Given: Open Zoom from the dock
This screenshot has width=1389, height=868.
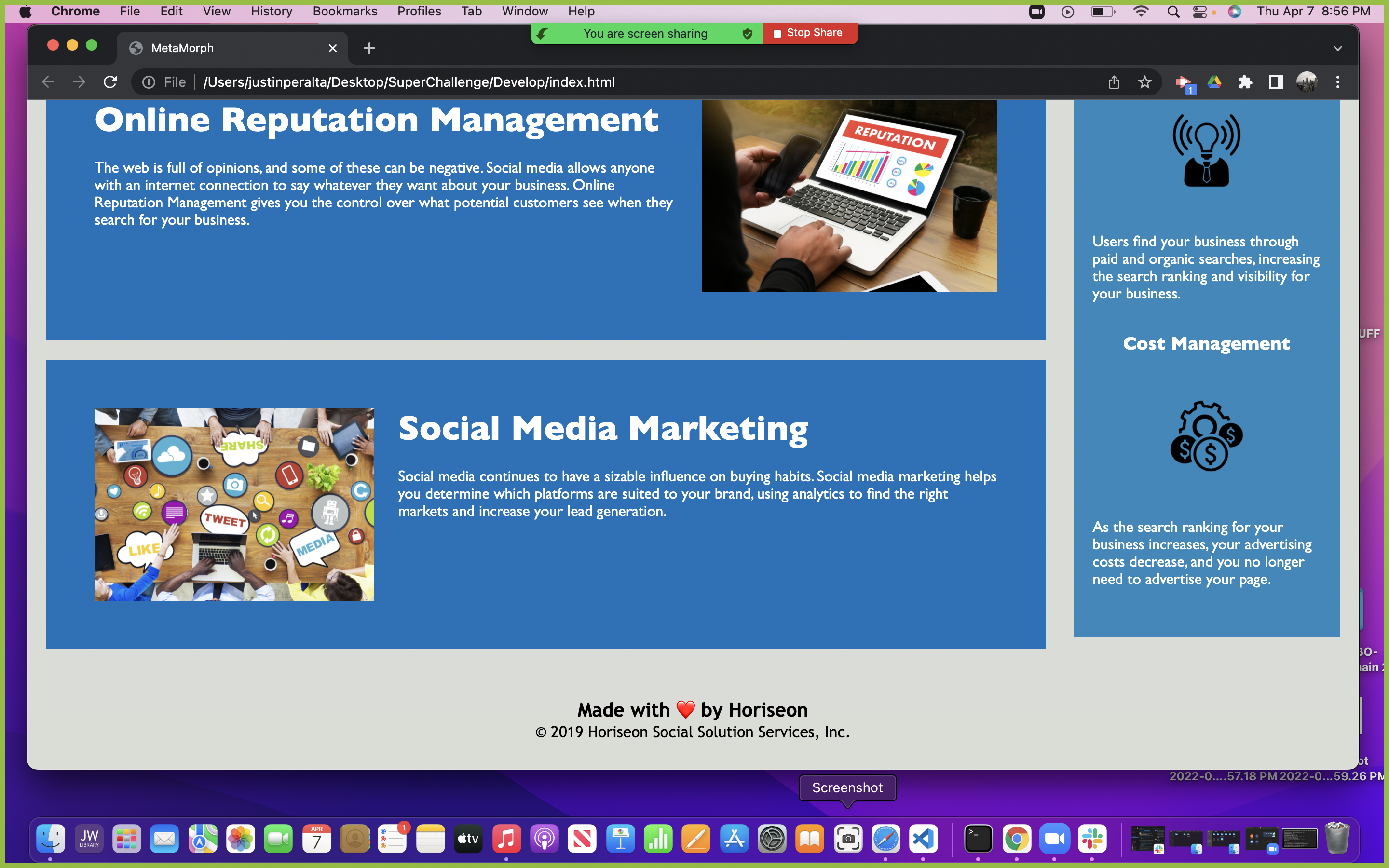Looking at the screenshot, I should click(x=1054, y=839).
